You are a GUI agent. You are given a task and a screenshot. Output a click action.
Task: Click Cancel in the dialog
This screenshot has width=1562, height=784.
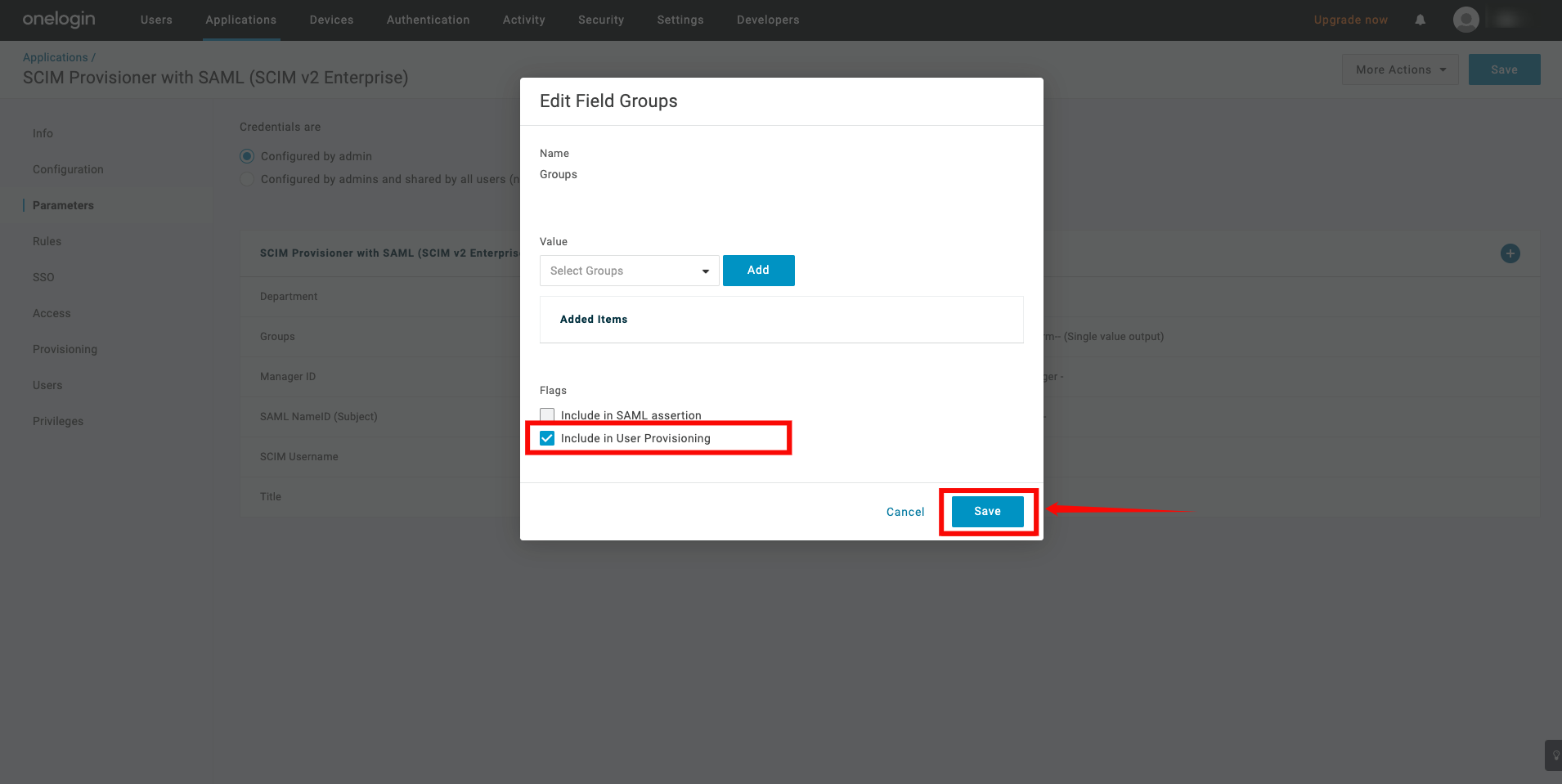(905, 512)
